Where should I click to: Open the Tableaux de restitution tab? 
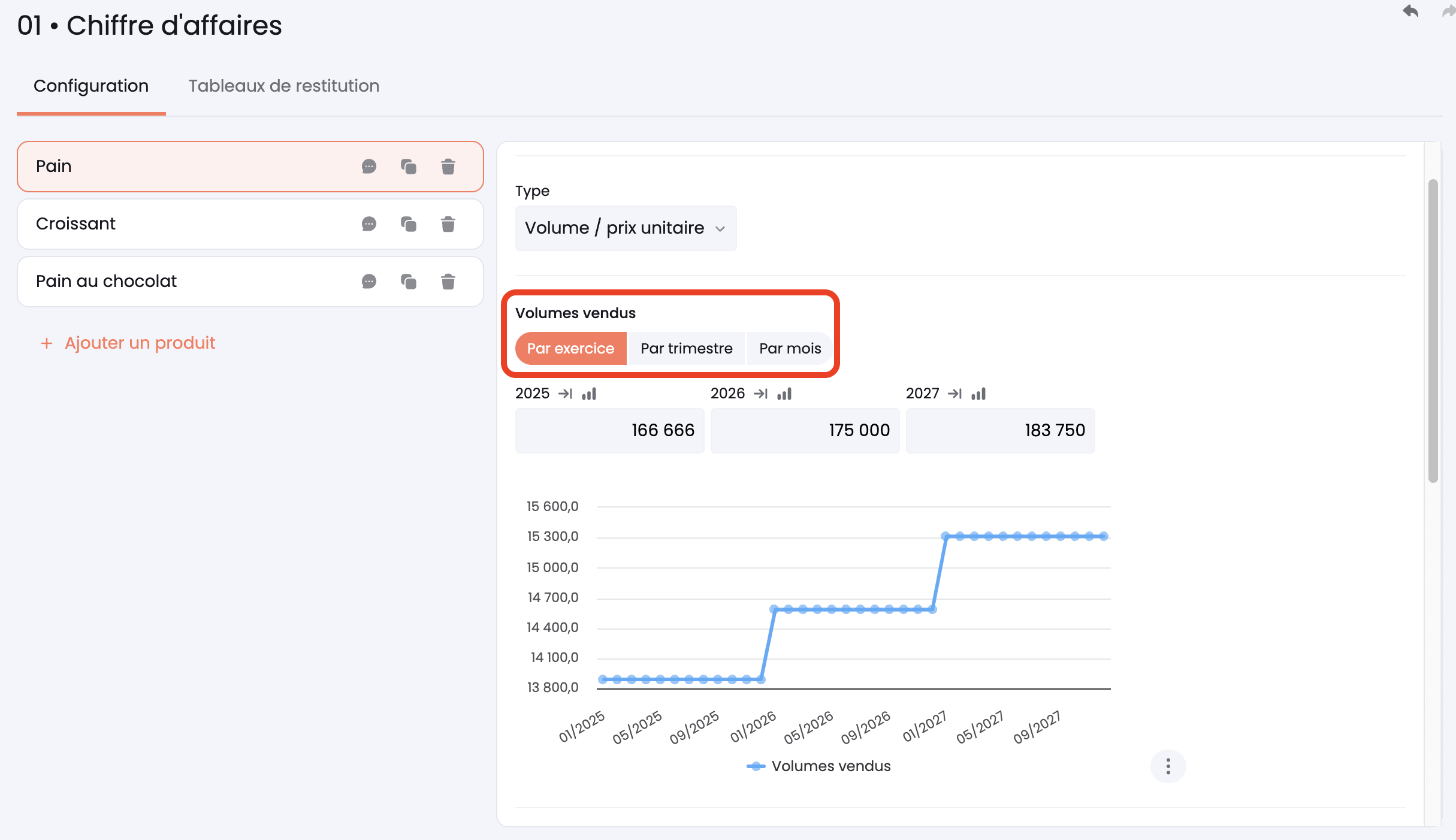click(x=284, y=86)
